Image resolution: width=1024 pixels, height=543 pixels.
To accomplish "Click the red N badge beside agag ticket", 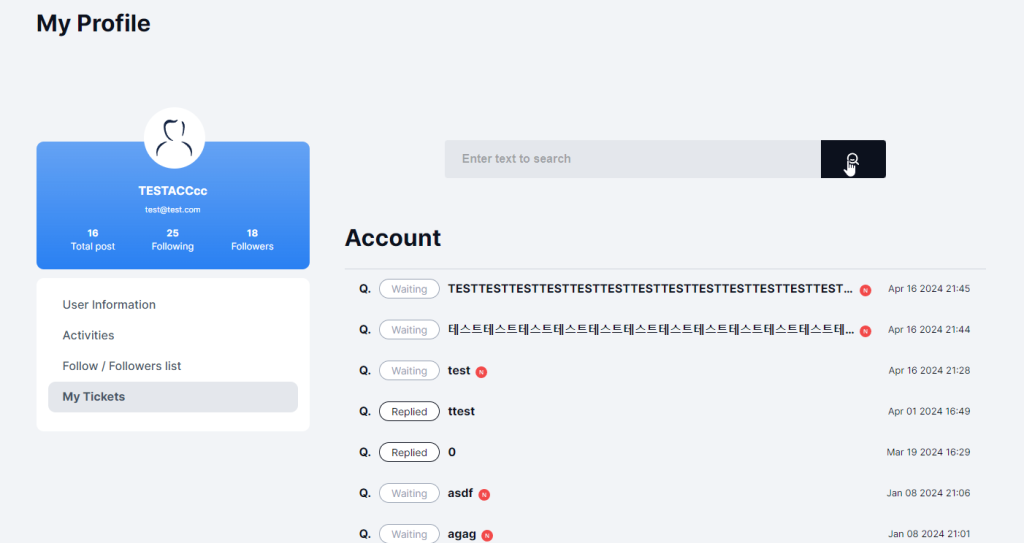I will coord(487,535).
